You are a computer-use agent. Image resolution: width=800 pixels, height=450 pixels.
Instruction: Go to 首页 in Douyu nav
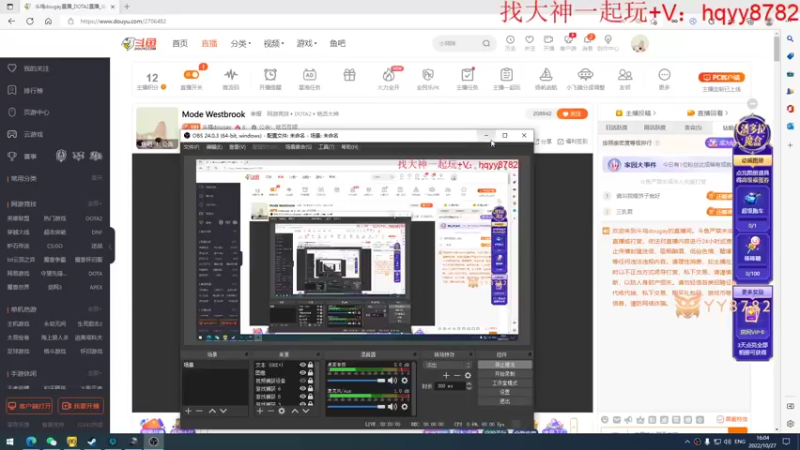(x=180, y=44)
